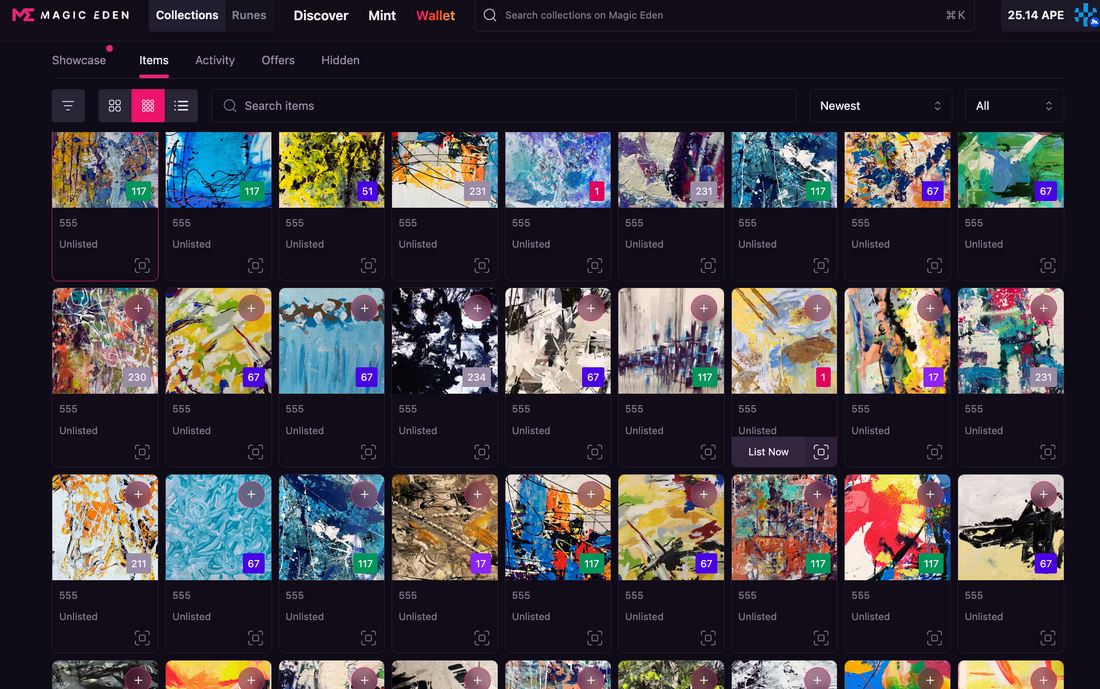Image resolution: width=1100 pixels, height=689 pixels.
Task: Click the purple rarity badge 51
Action: click(367, 191)
